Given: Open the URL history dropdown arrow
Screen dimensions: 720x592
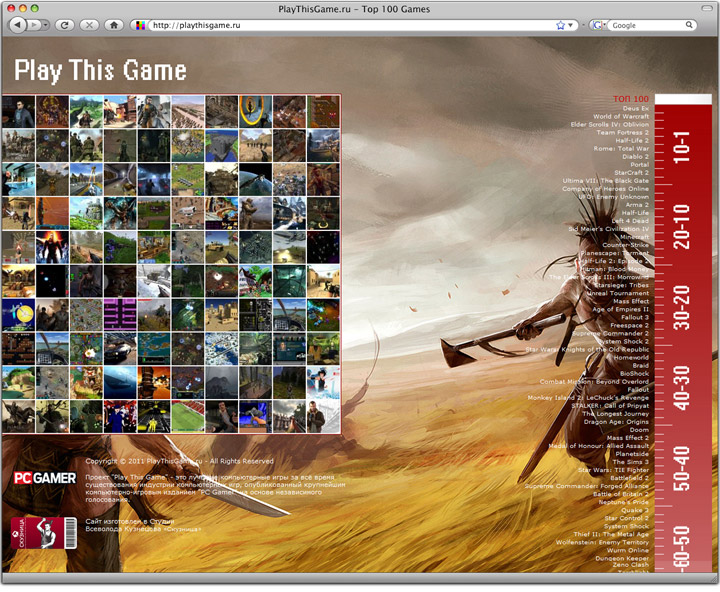Looking at the screenshot, I should tap(571, 25).
